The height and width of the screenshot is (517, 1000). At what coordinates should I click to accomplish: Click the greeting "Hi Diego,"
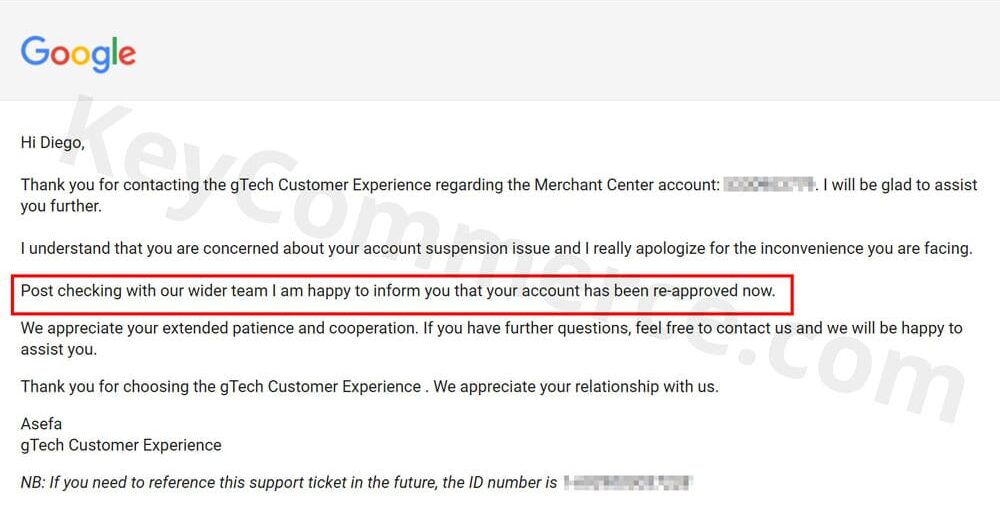[53, 143]
